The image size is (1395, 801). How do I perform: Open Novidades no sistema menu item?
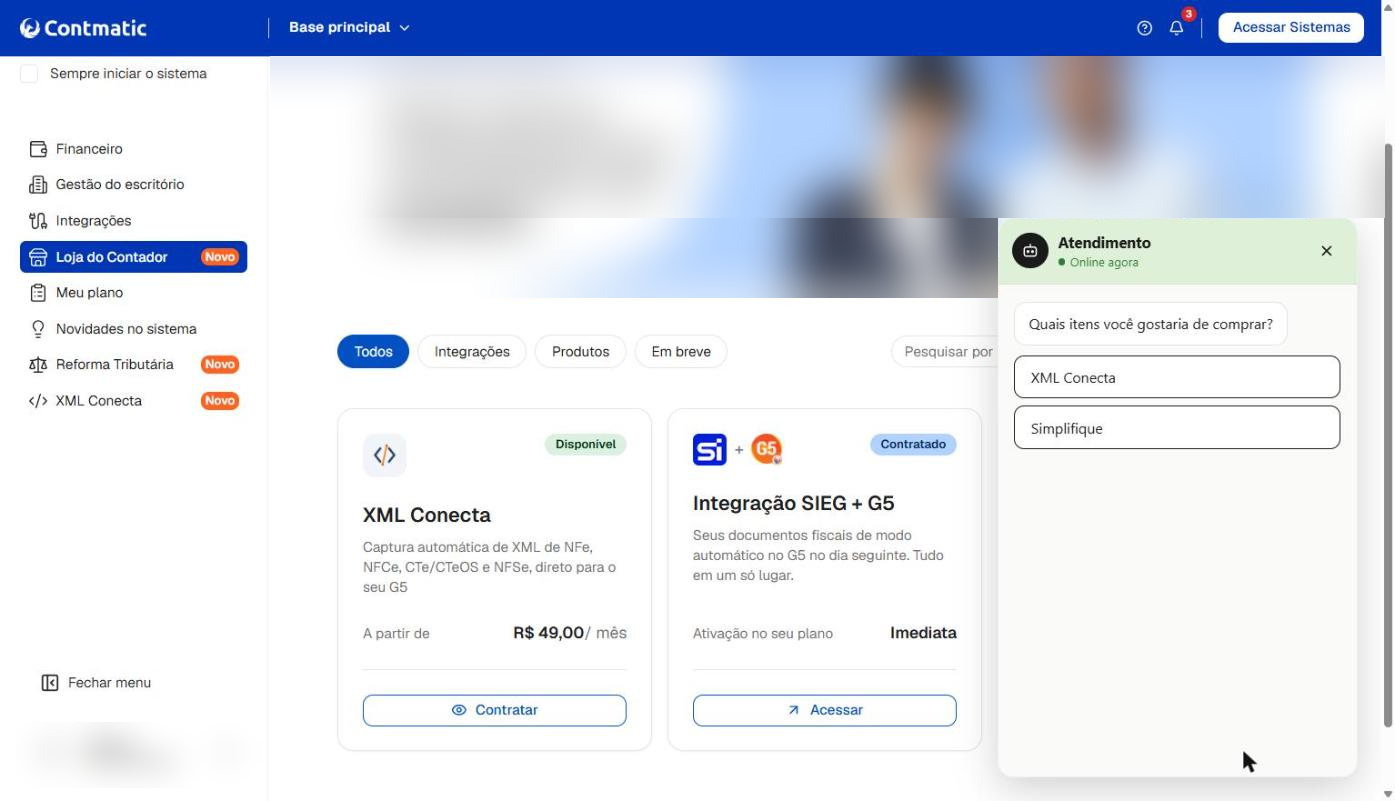133,329
